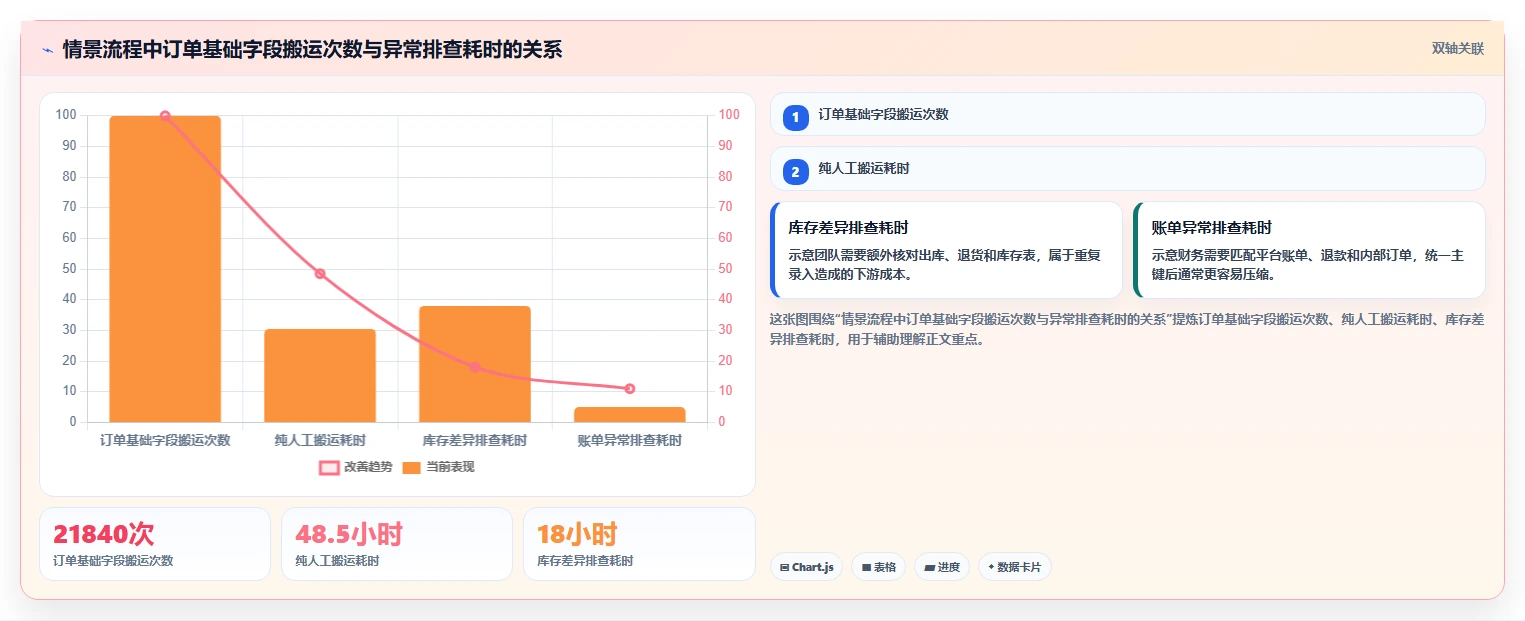
Task: Select the 账单异常排查耗时 info card heading
Action: (x=1211, y=228)
